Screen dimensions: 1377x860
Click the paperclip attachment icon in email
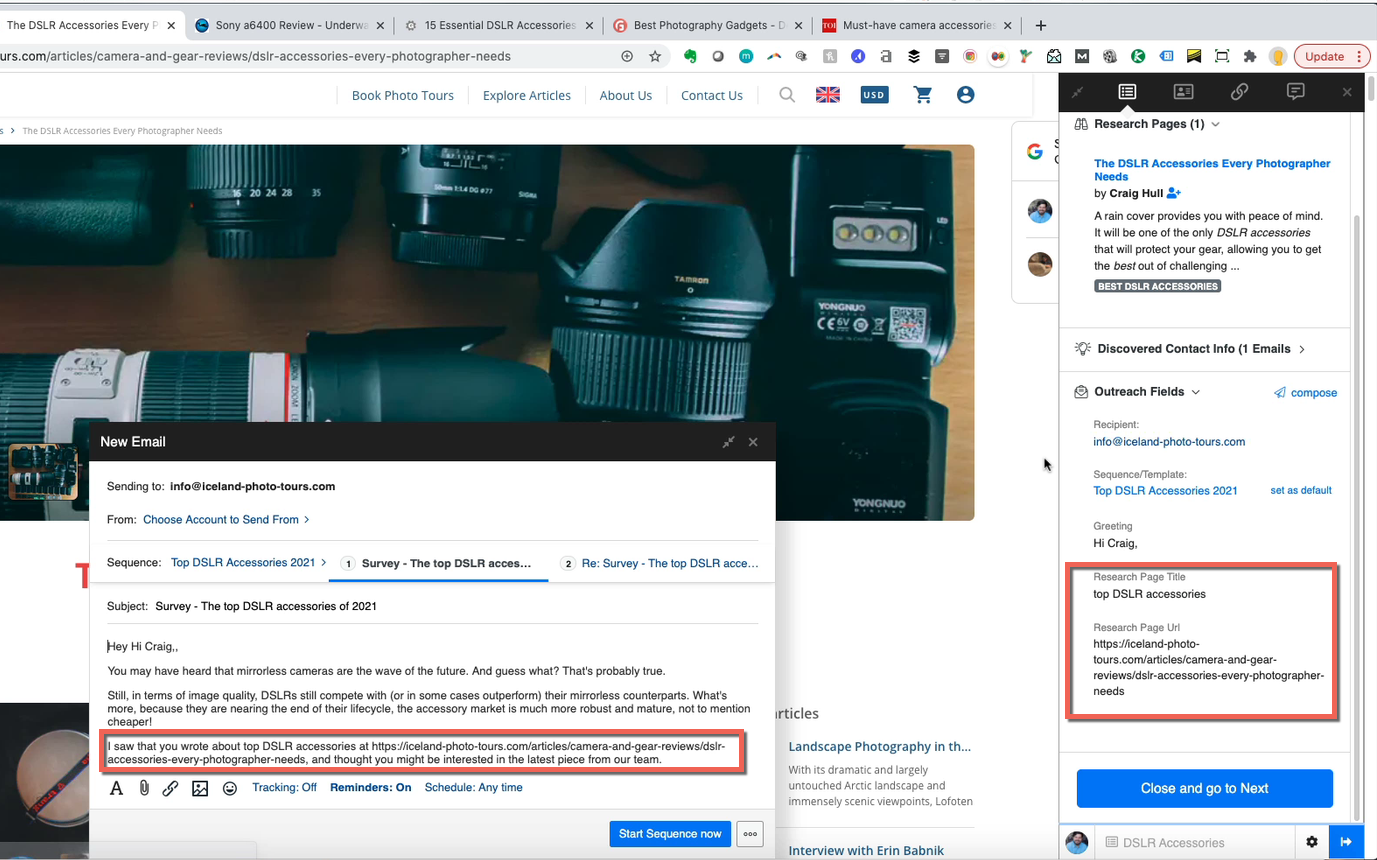click(144, 788)
